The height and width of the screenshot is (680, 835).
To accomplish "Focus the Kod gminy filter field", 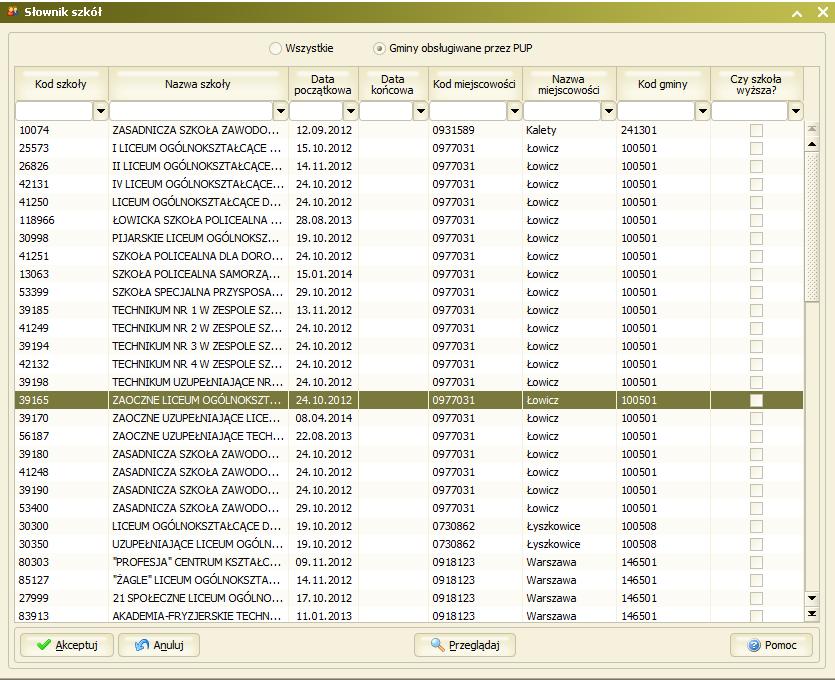I will tap(657, 111).
